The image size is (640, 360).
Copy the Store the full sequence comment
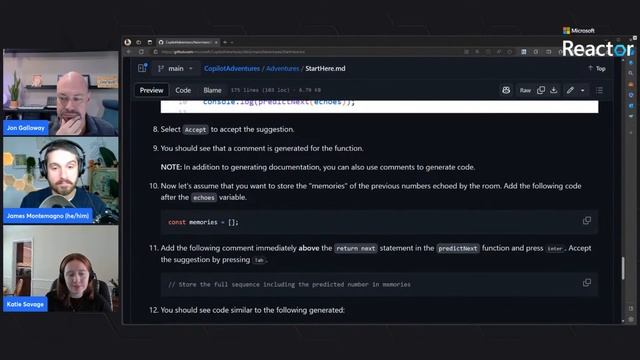click(x=587, y=283)
